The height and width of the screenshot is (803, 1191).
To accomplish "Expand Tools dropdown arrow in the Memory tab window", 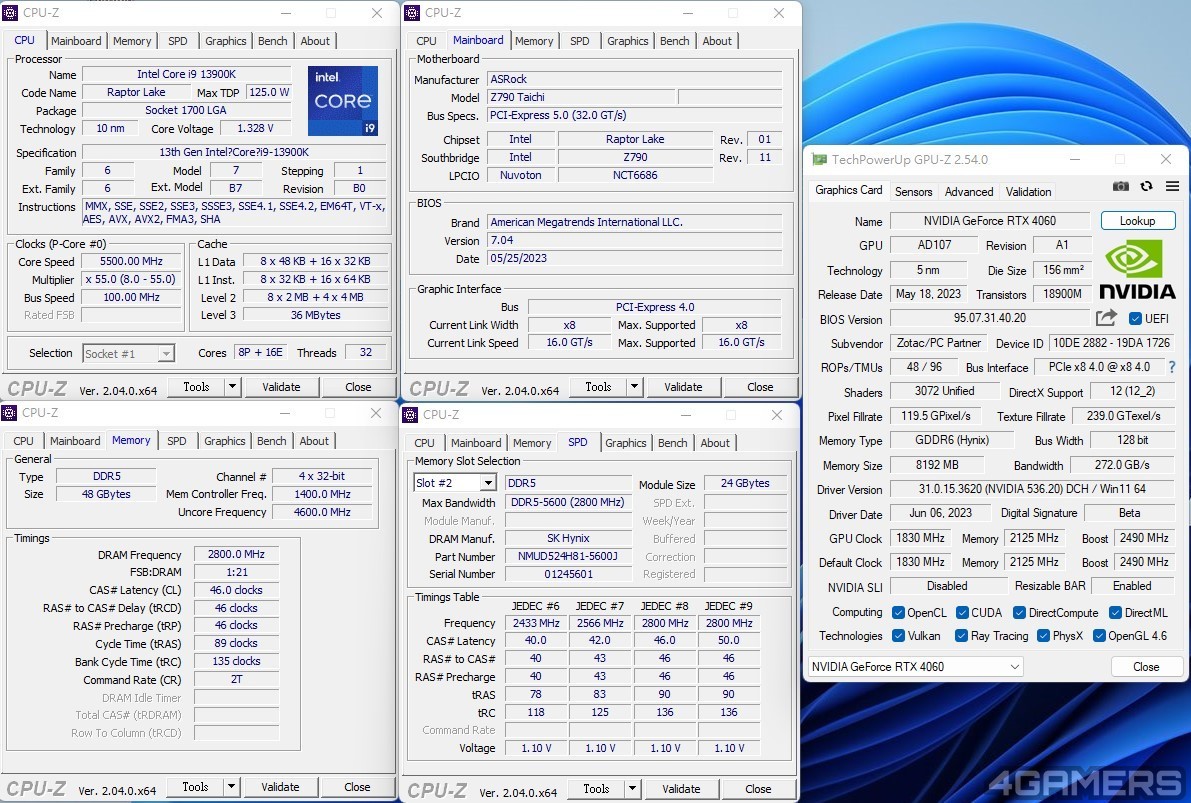I will pyautogui.click(x=232, y=787).
